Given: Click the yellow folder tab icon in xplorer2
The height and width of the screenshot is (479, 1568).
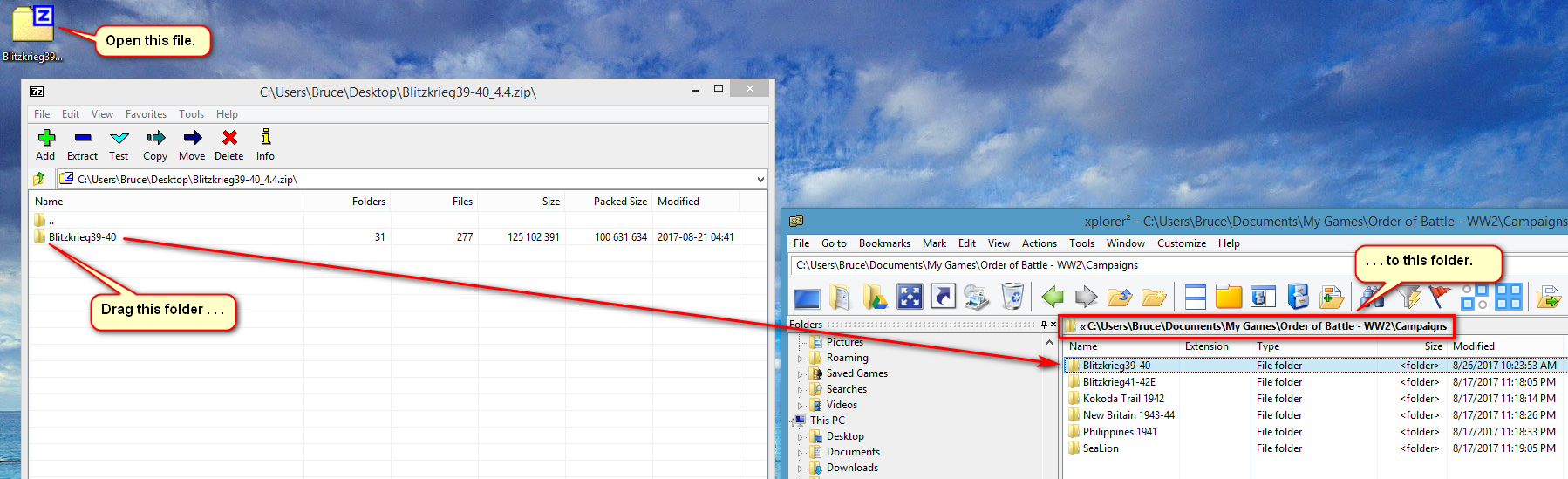Looking at the screenshot, I should pyautogui.click(x=1229, y=298).
